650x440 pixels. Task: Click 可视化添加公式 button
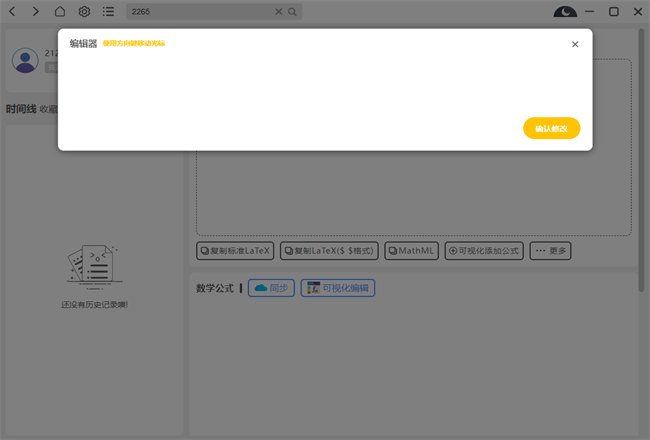tap(484, 251)
